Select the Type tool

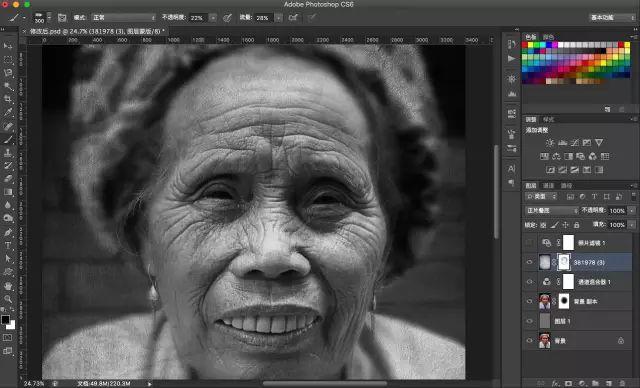click(8, 246)
